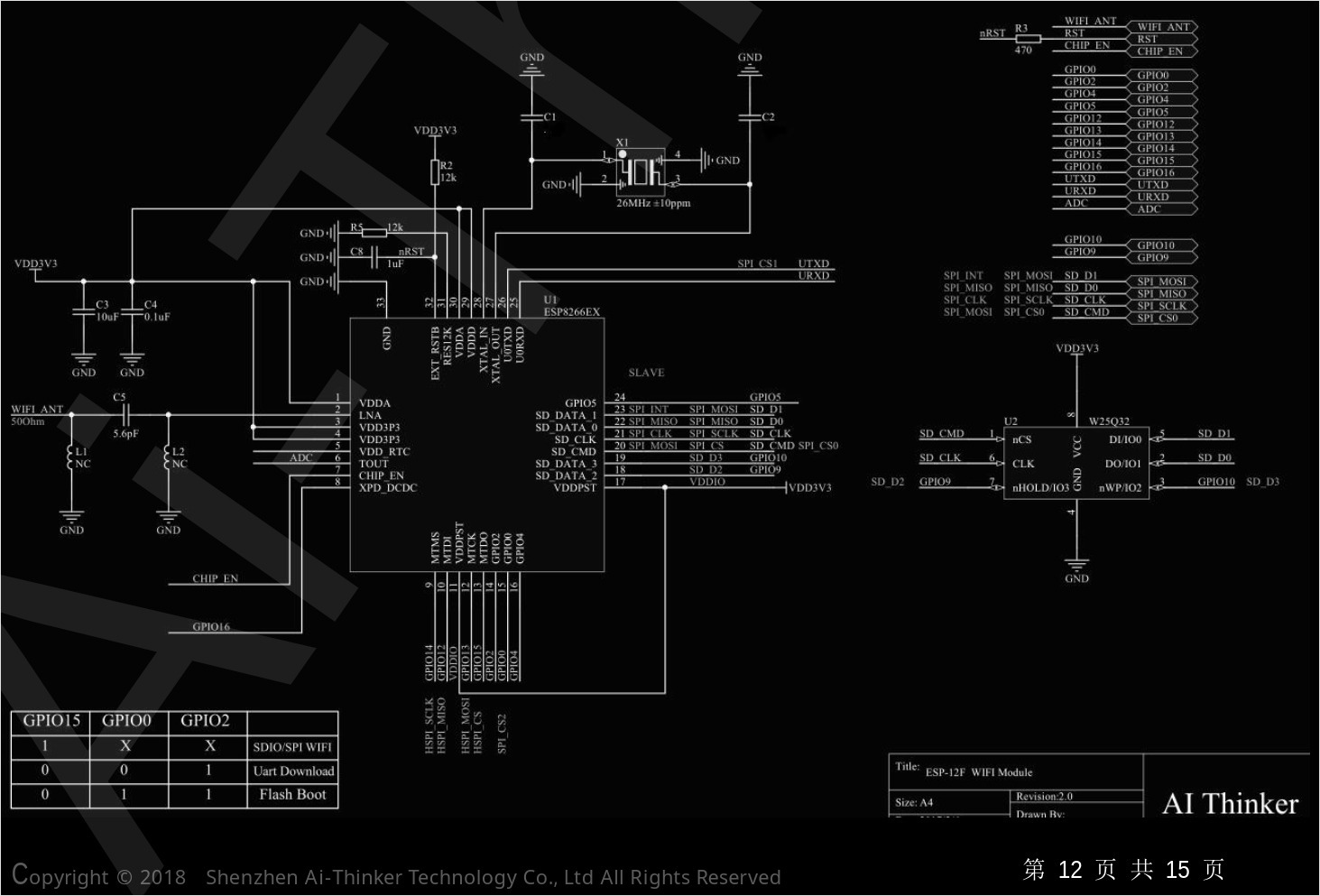Select the ESP8266EX chip symbol U1

[476, 442]
